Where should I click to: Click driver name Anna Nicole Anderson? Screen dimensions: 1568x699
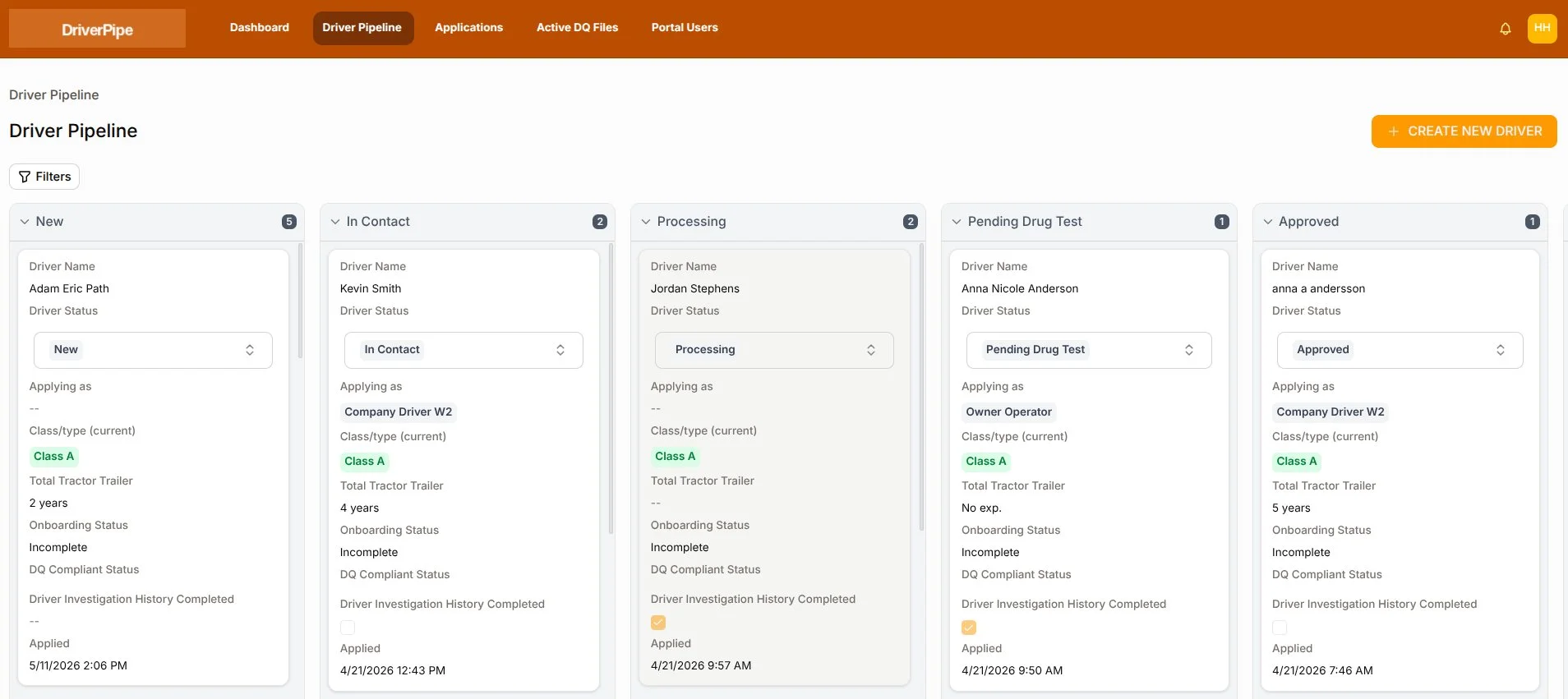click(1020, 289)
